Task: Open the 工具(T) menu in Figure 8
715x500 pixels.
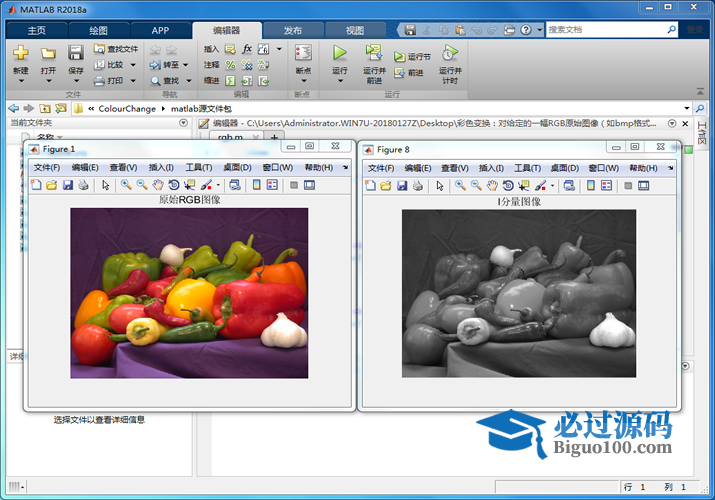Action: (x=527, y=168)
